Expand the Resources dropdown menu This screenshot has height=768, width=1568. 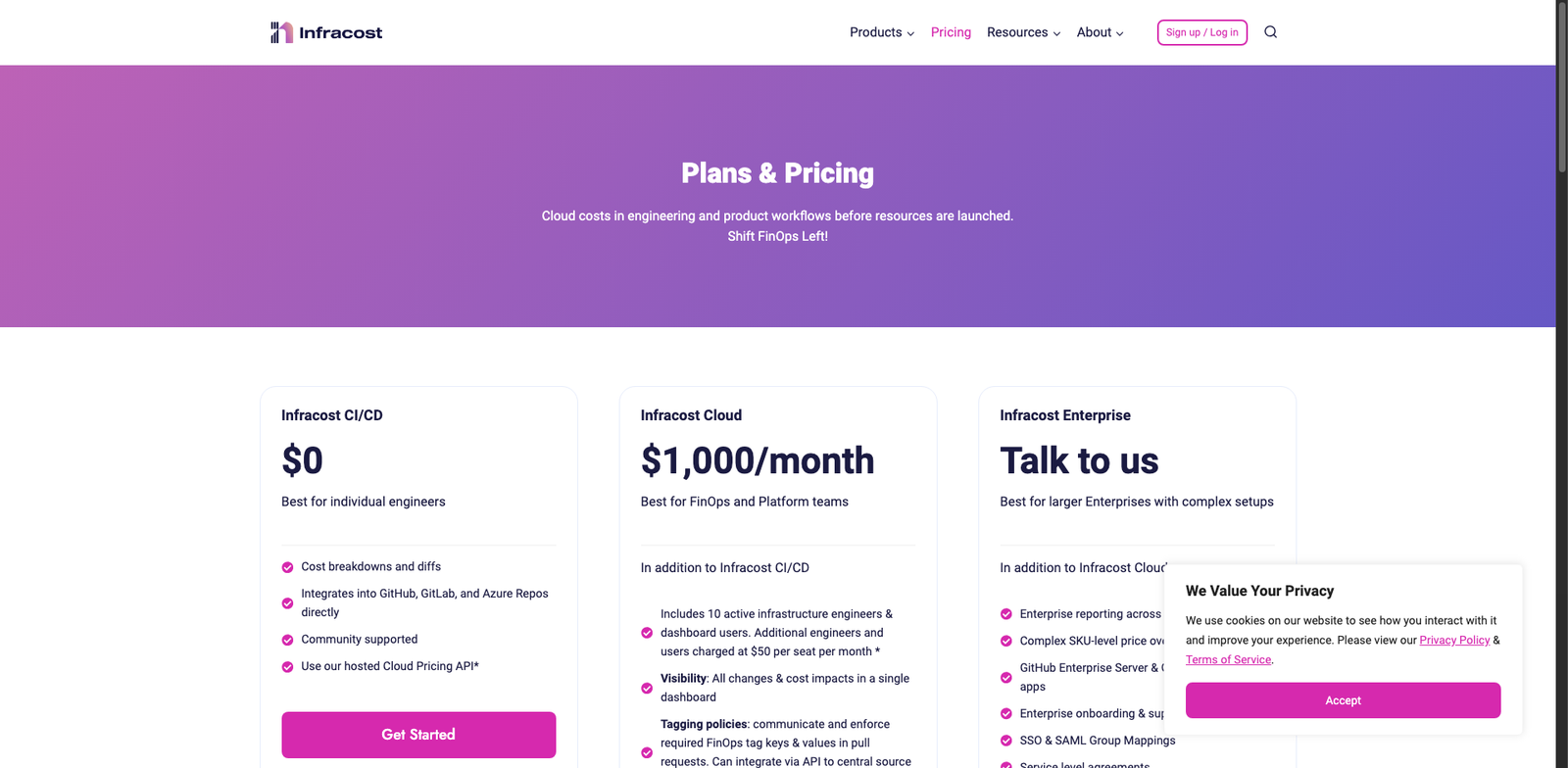[1022, 31]
